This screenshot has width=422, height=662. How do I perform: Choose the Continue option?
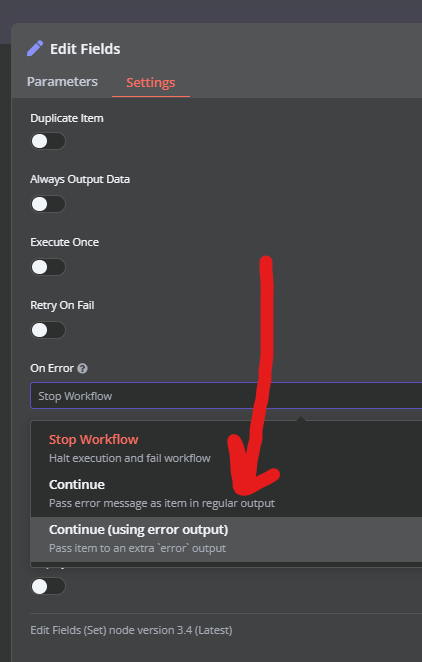(227, 493)
